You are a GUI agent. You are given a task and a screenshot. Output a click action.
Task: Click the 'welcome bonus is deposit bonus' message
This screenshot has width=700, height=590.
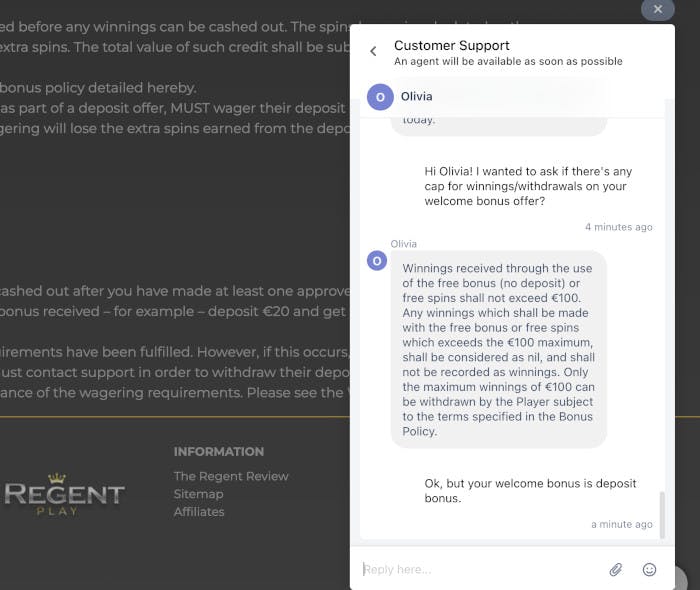tap(530, 490)
